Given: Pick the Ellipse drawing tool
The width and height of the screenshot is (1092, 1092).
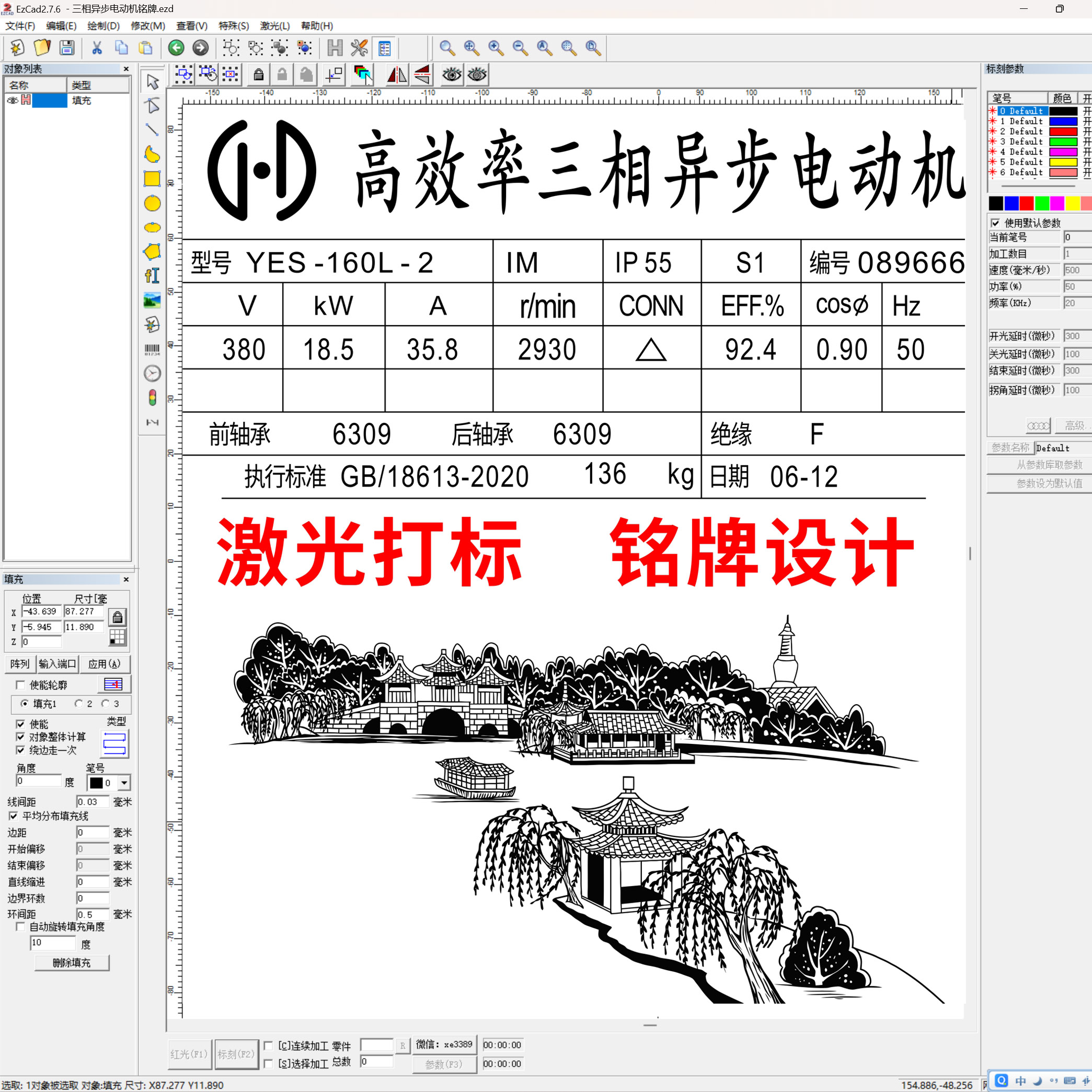Looking at the screenshot, I should pos(152,203).
